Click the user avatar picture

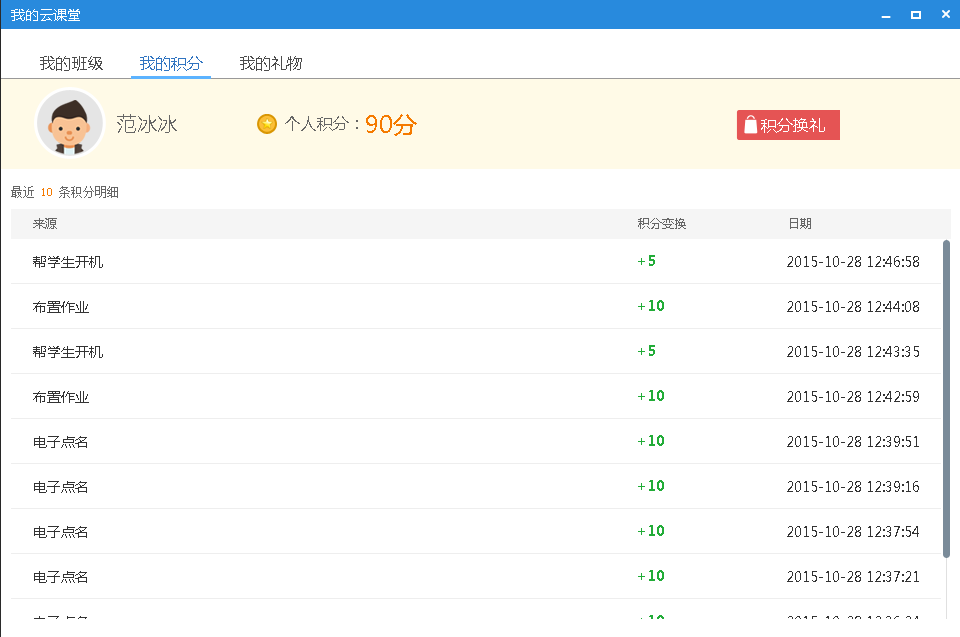70,123
